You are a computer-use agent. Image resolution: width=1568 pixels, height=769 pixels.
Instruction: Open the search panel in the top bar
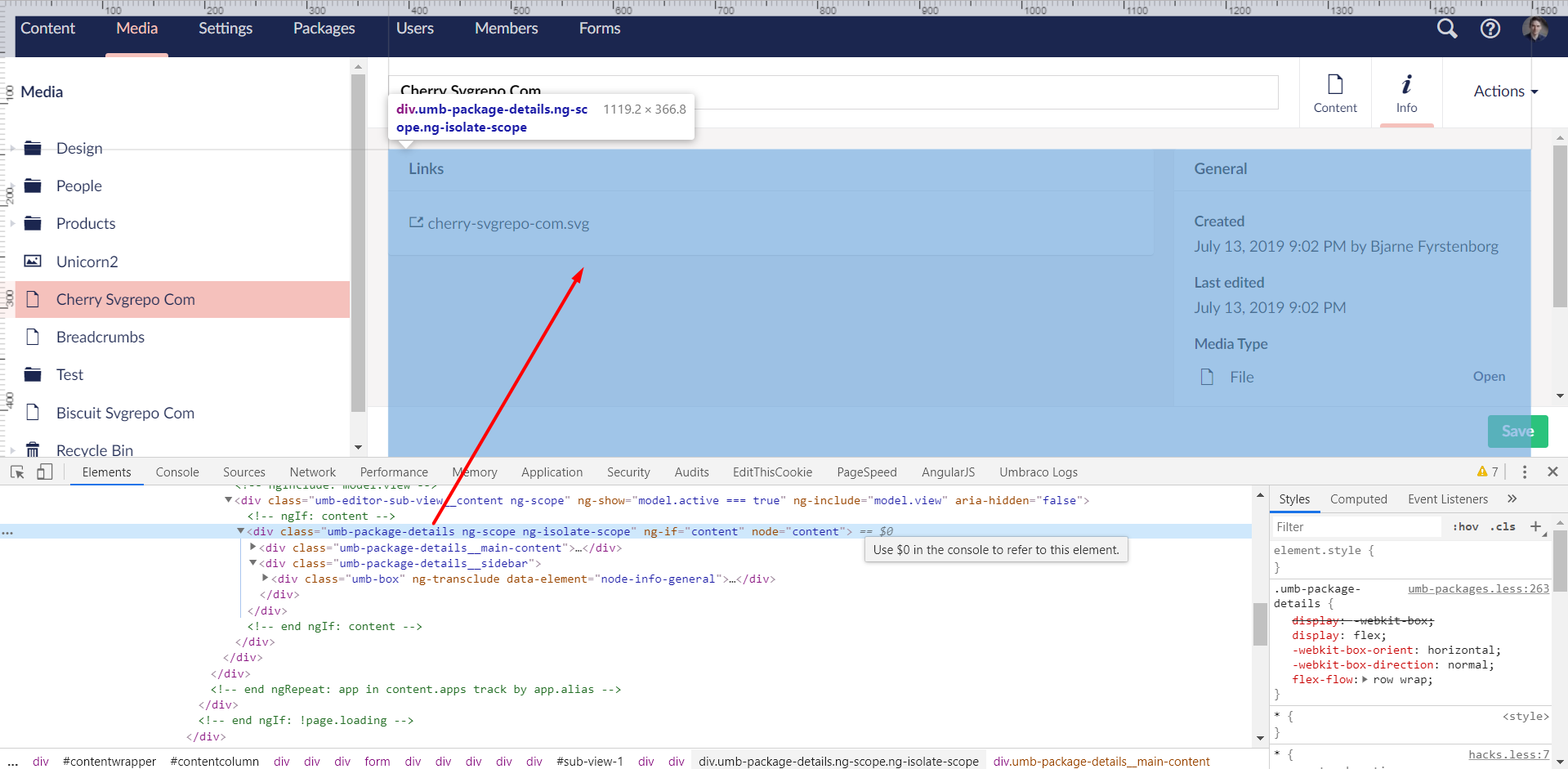1446,29
